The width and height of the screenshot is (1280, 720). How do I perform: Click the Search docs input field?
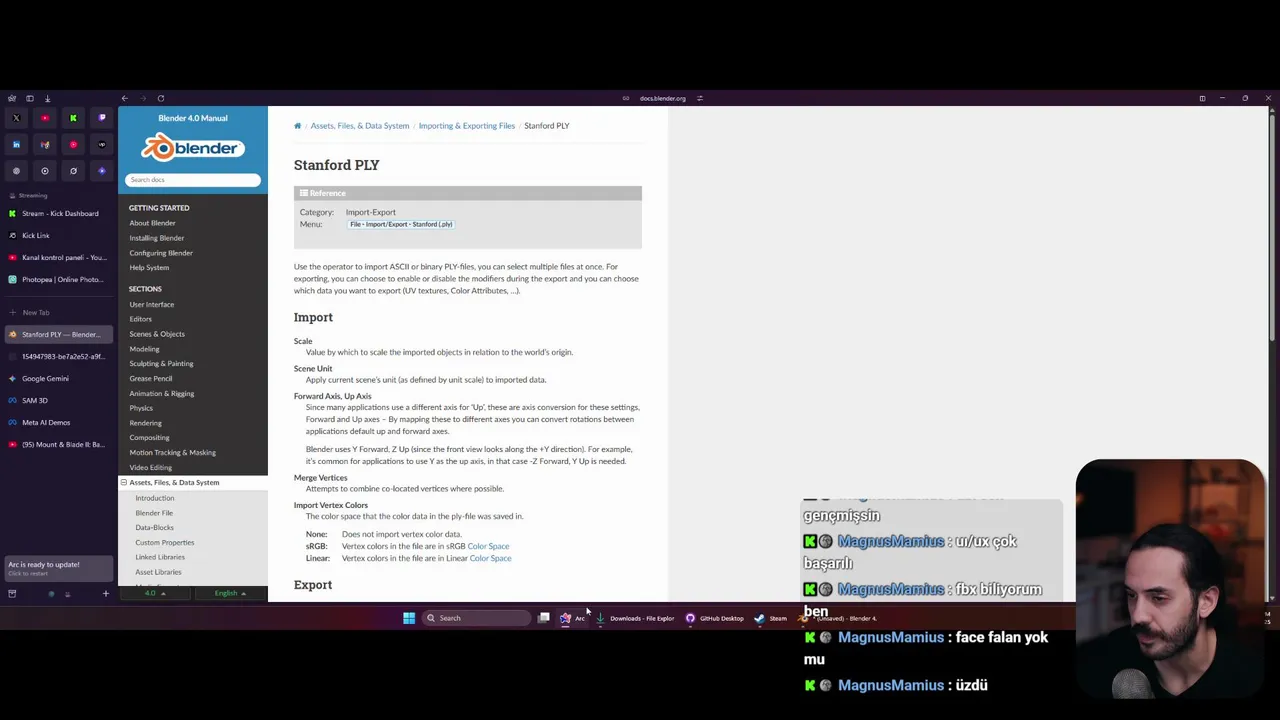coord(193,180)
